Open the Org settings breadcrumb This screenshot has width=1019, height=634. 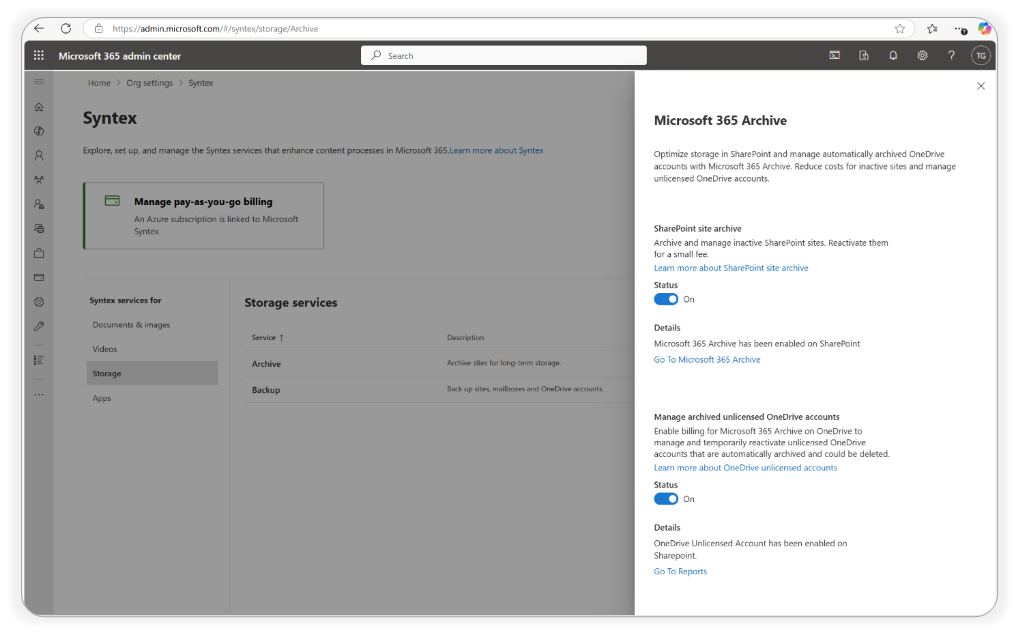click(149, 83)
